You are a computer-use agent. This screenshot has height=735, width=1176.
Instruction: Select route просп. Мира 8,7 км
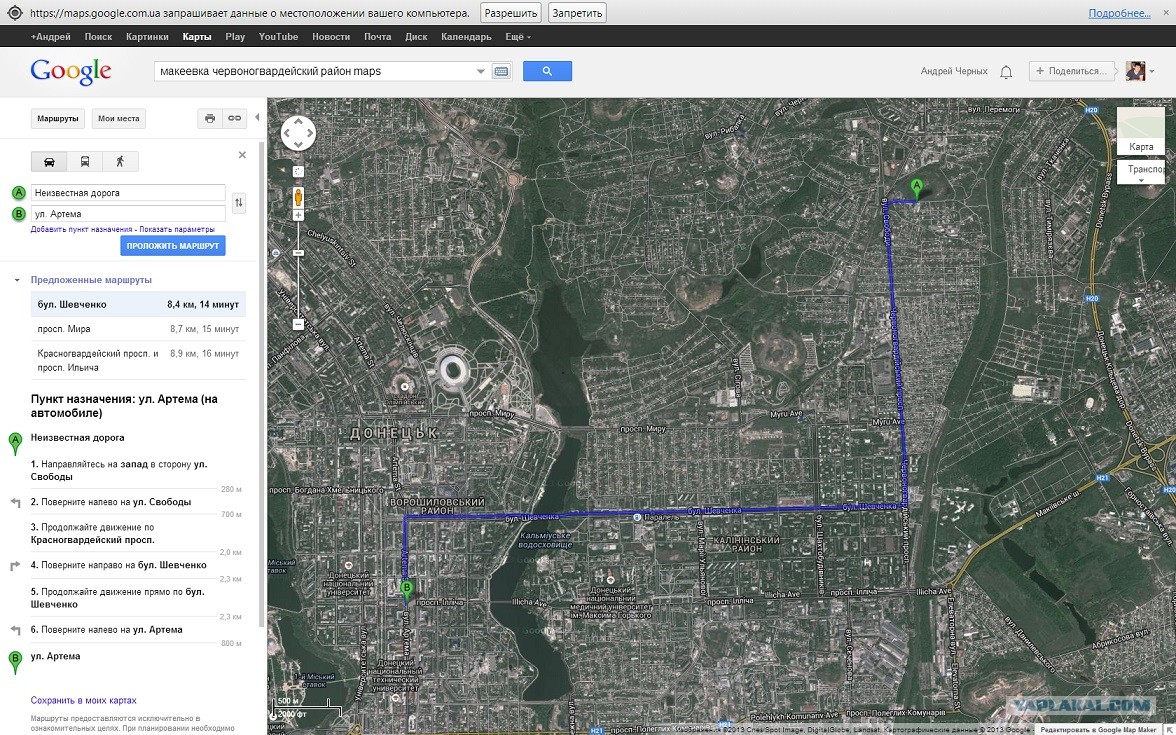point(138,329)
